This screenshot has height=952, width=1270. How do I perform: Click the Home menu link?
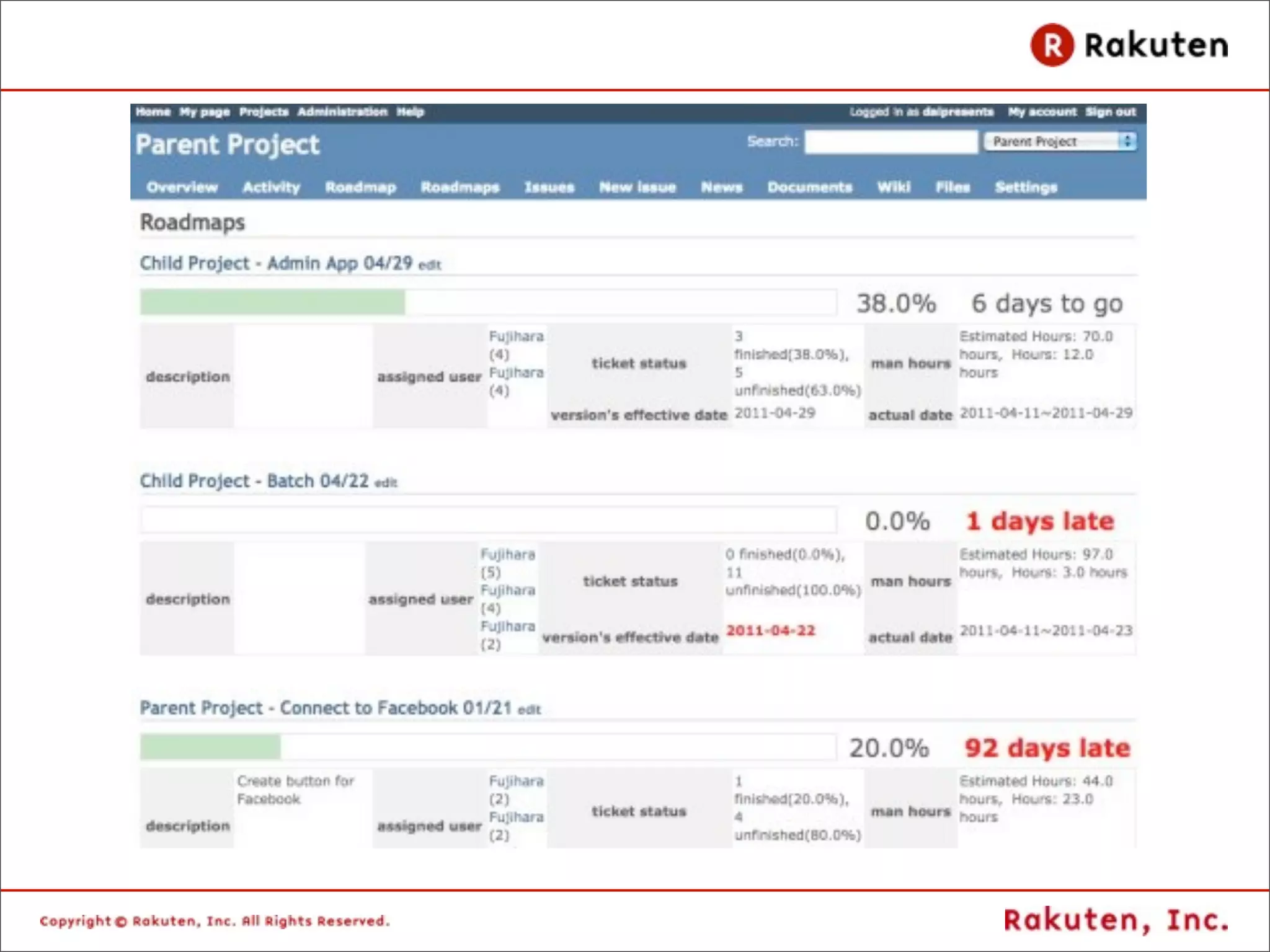(x=153, y=112)
